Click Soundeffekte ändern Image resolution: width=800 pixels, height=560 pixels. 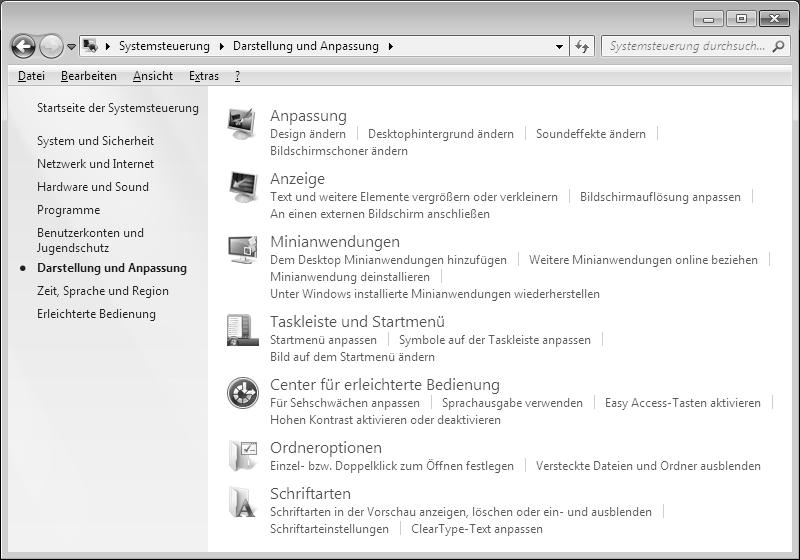pos(591,134)
